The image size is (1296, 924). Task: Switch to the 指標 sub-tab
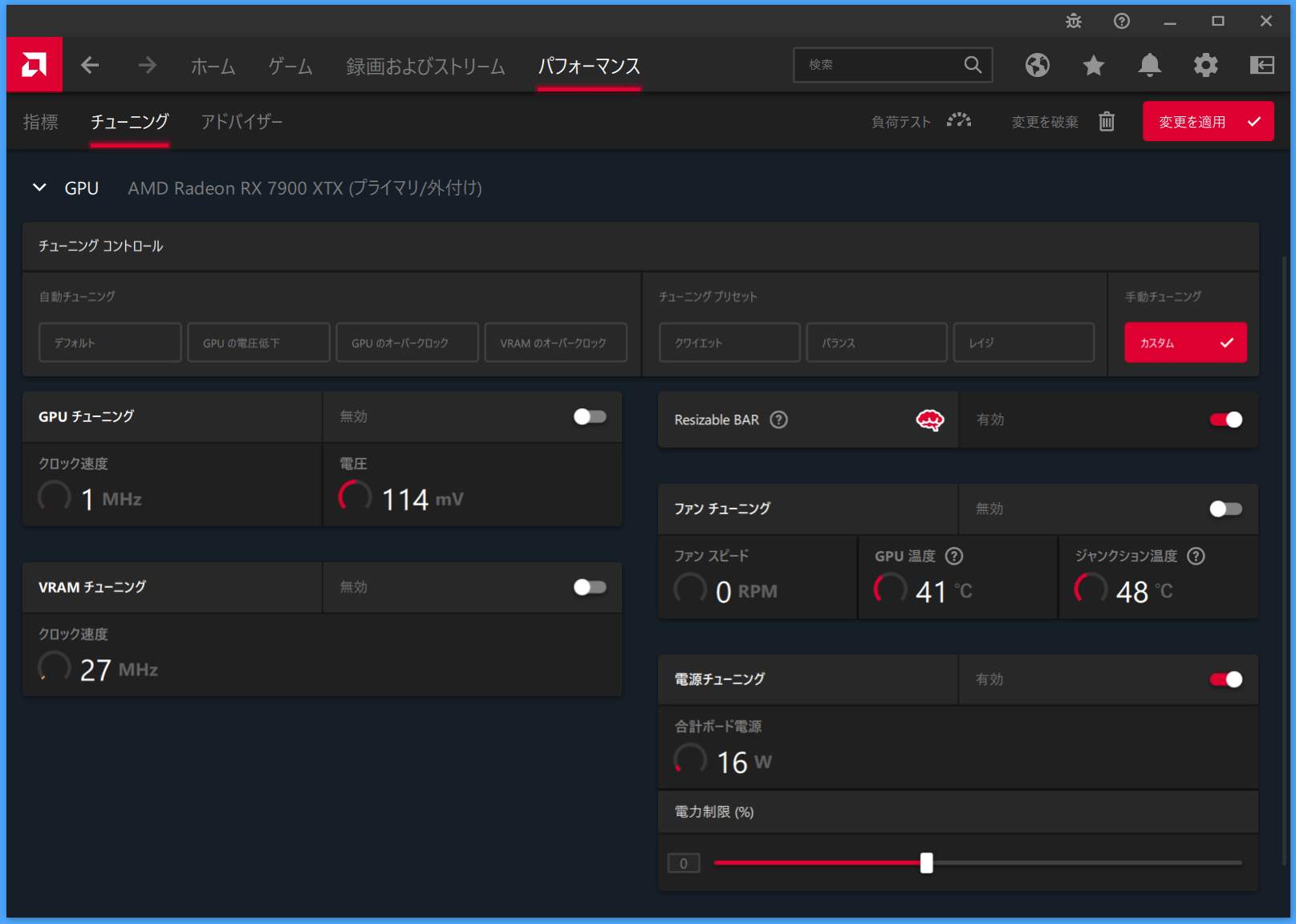[x=41, y=122]
